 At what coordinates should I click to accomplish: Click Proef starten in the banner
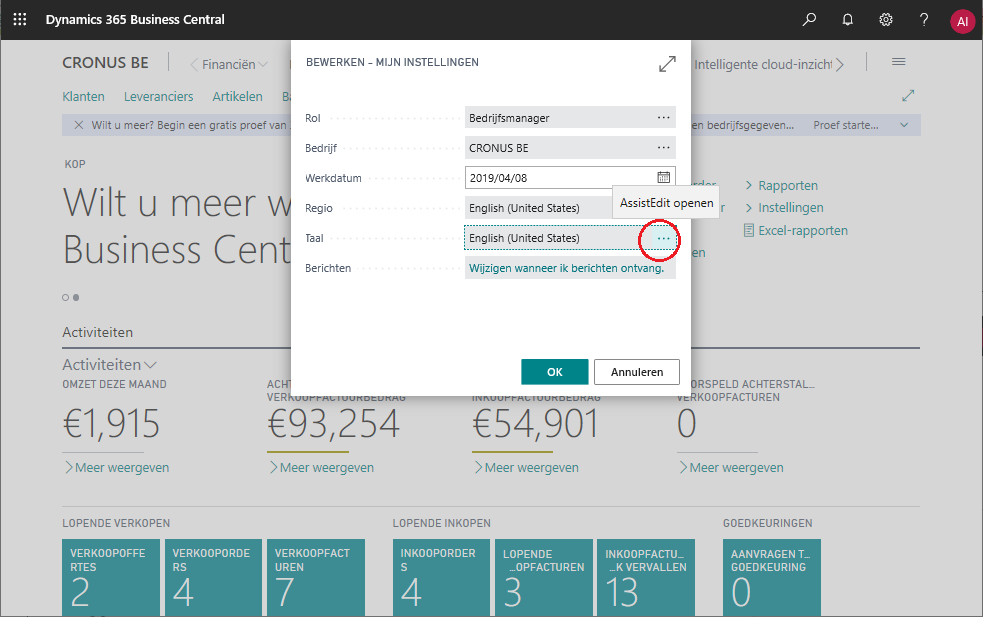point(846,125)
